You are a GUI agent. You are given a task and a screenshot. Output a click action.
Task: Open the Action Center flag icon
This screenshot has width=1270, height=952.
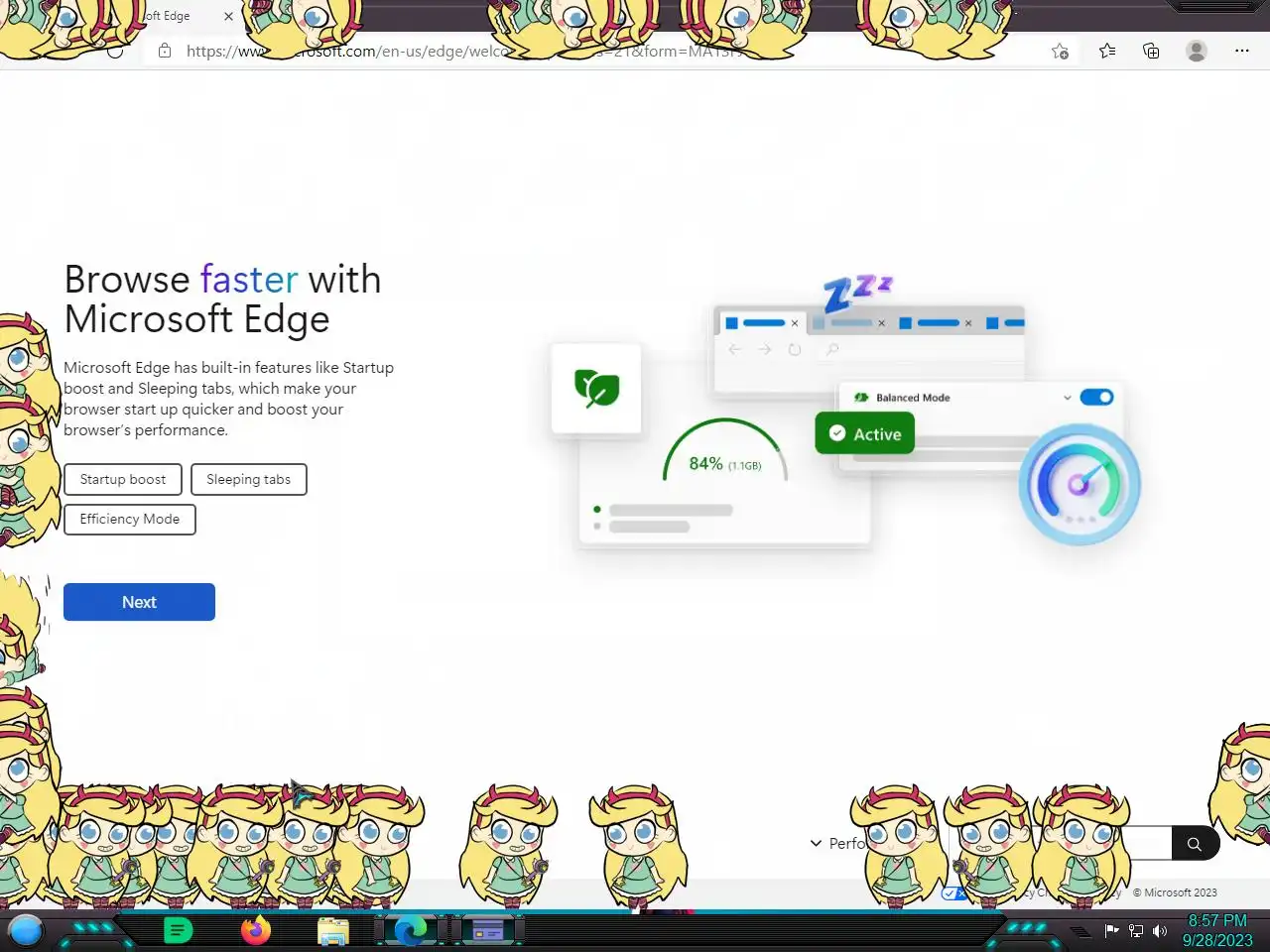(1111, 930)
